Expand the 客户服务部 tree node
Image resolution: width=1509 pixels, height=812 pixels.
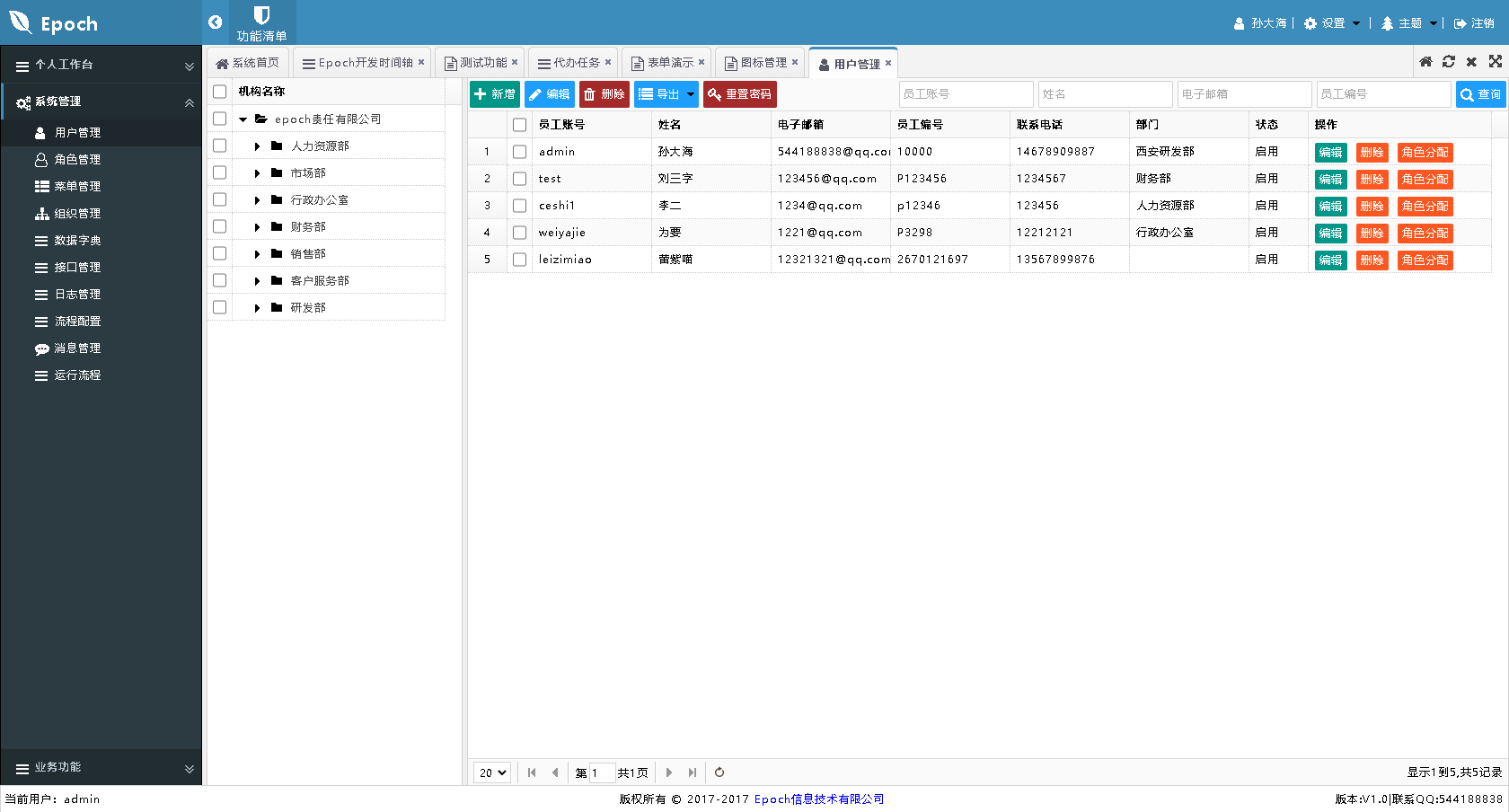click(257, 281)
